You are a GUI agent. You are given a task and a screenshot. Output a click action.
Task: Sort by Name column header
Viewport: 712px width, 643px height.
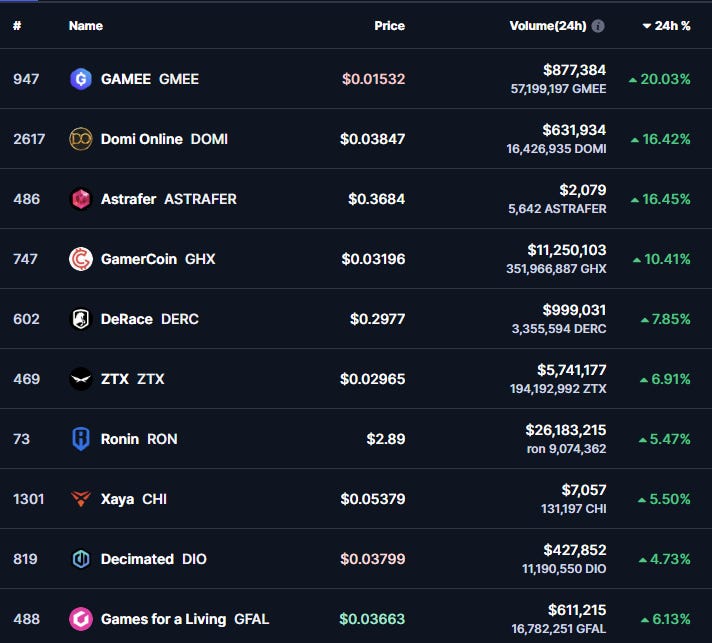click(86, 26)
